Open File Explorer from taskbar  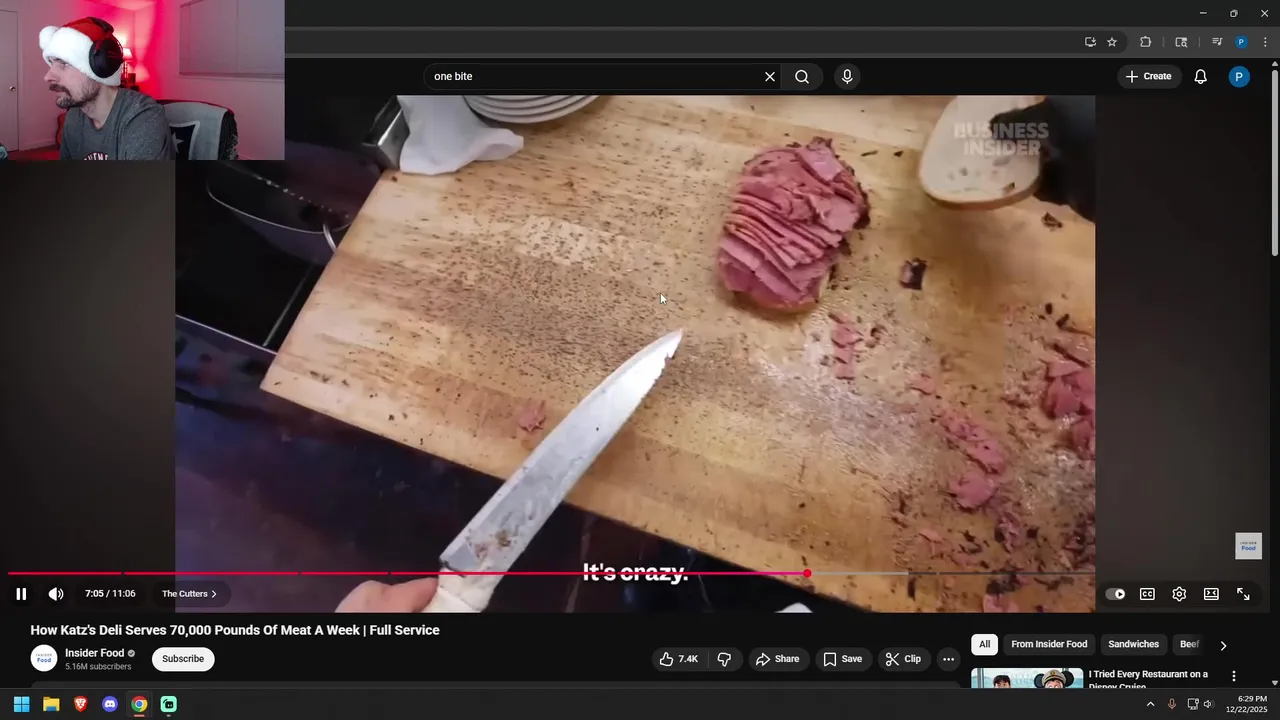tap(51, 705)
